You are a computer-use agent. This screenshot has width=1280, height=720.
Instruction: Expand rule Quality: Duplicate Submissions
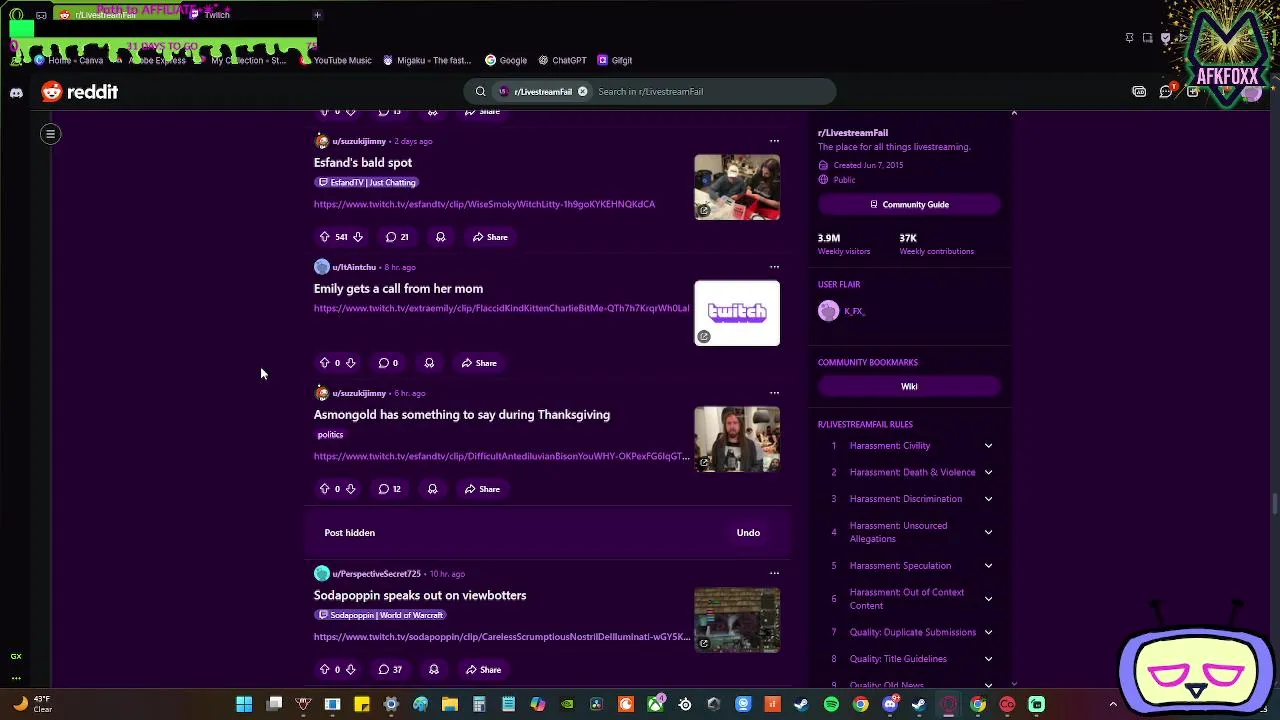988,632
